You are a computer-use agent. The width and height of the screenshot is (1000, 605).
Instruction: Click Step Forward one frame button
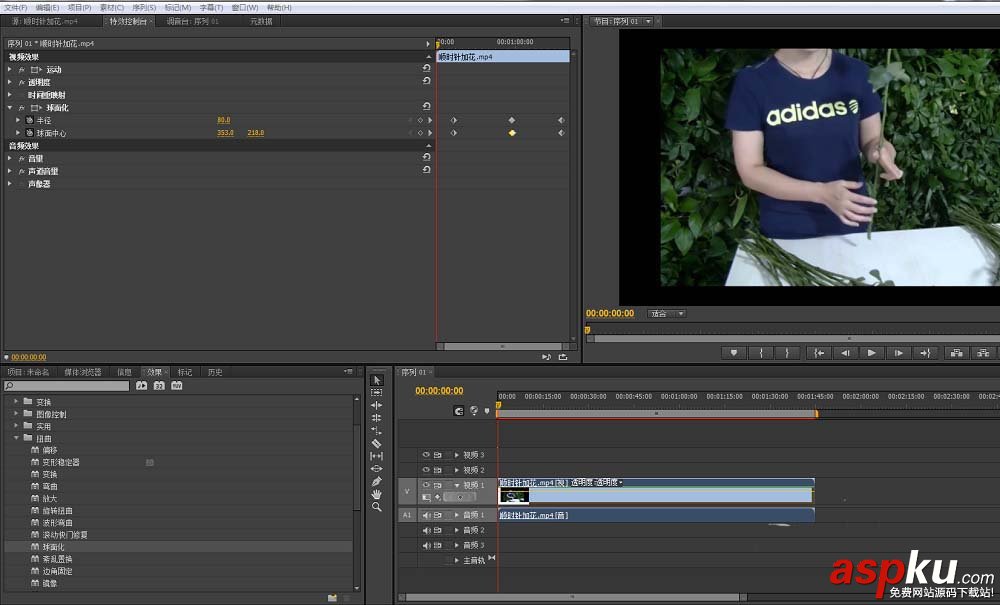tap(898, 353)
